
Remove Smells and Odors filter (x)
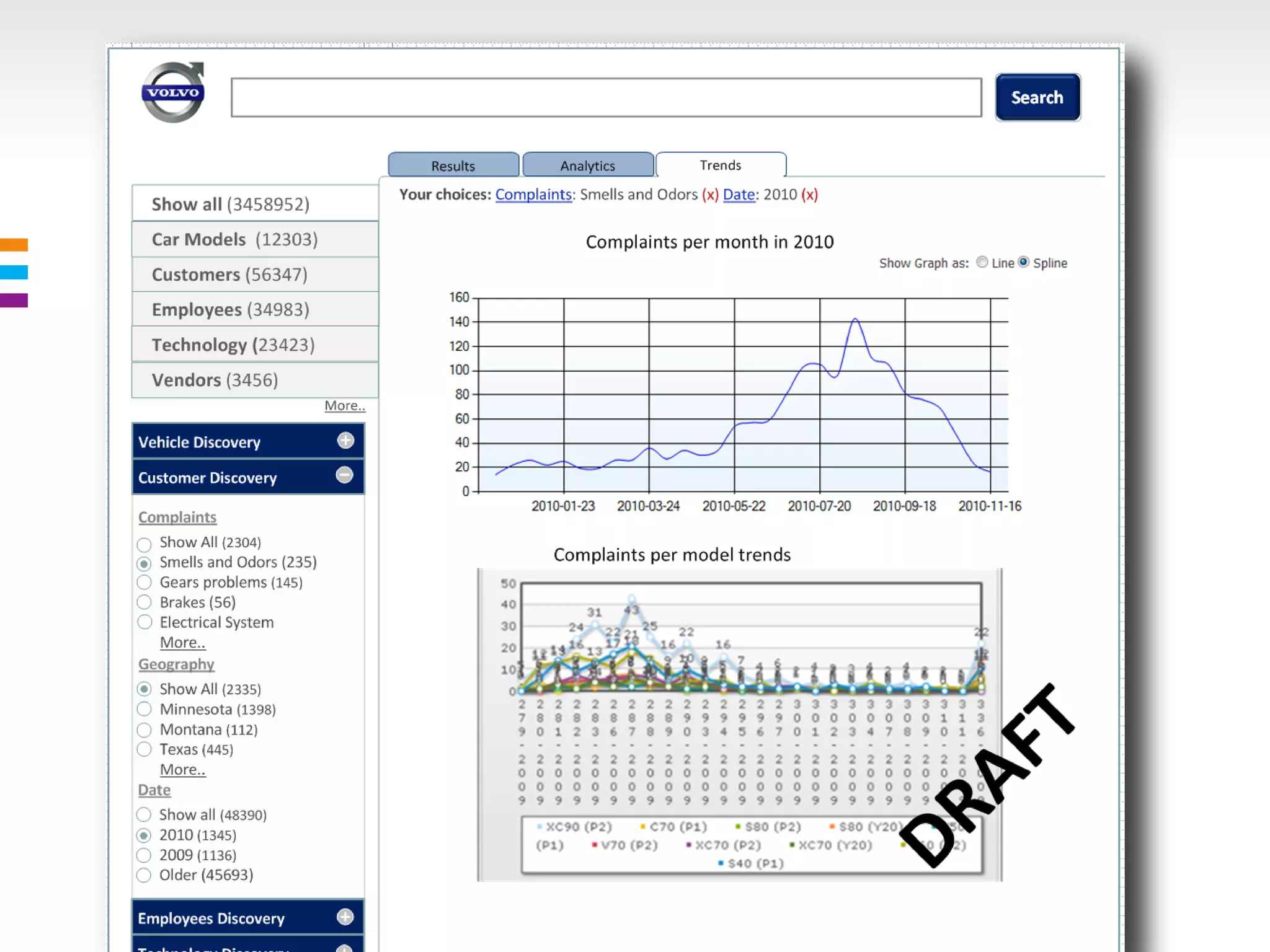point(710,195)
